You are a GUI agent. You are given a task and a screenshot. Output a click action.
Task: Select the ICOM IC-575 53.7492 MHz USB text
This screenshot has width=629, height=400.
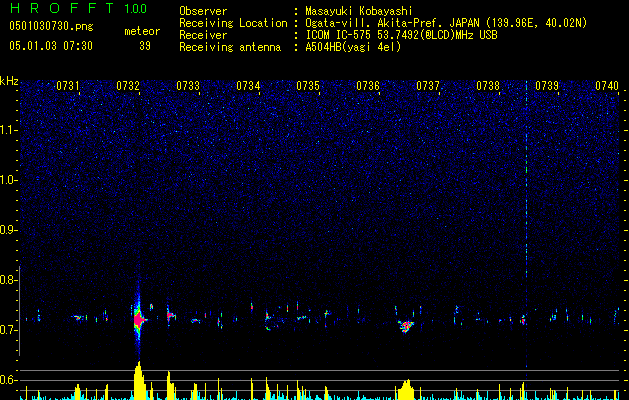pyautogui.click(x=401, y=35)
